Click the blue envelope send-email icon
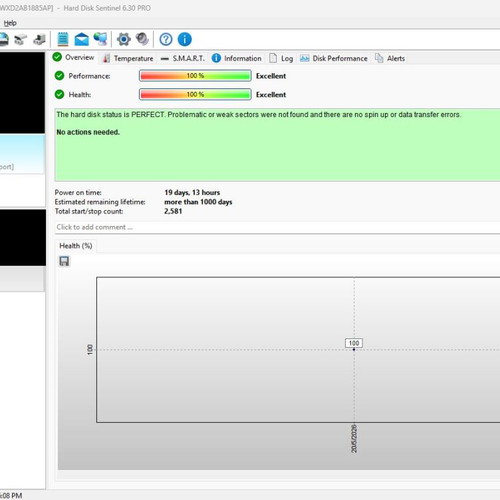Image resolution: width=500 pixels, height=500 pixels. click(x=81, y=39)
